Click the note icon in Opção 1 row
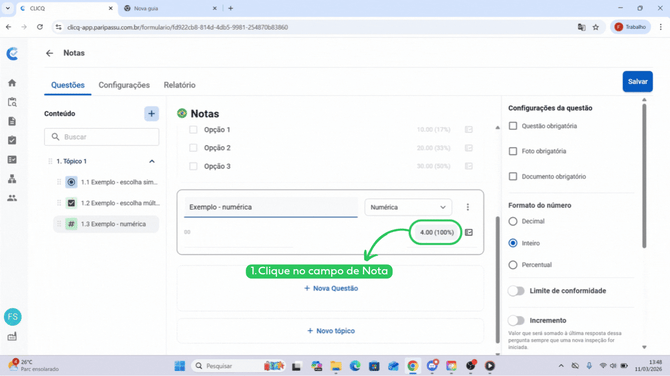 click(x=469, y=129)
